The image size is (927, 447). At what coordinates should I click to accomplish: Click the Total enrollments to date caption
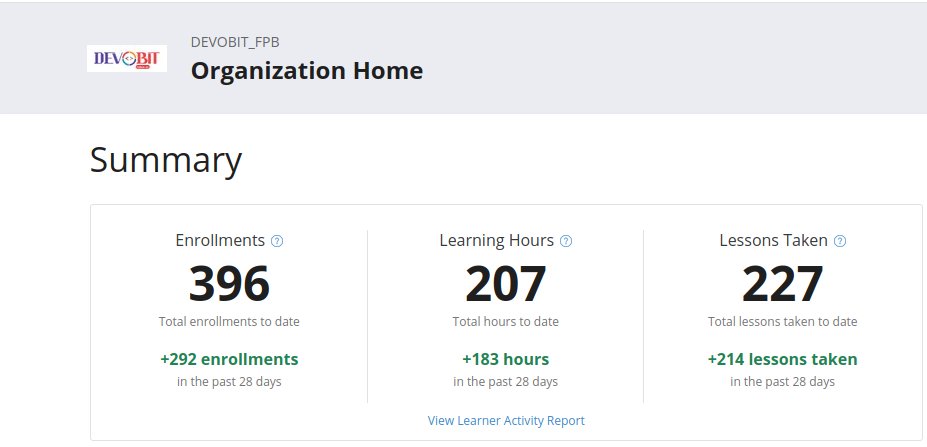coord(229,322)
